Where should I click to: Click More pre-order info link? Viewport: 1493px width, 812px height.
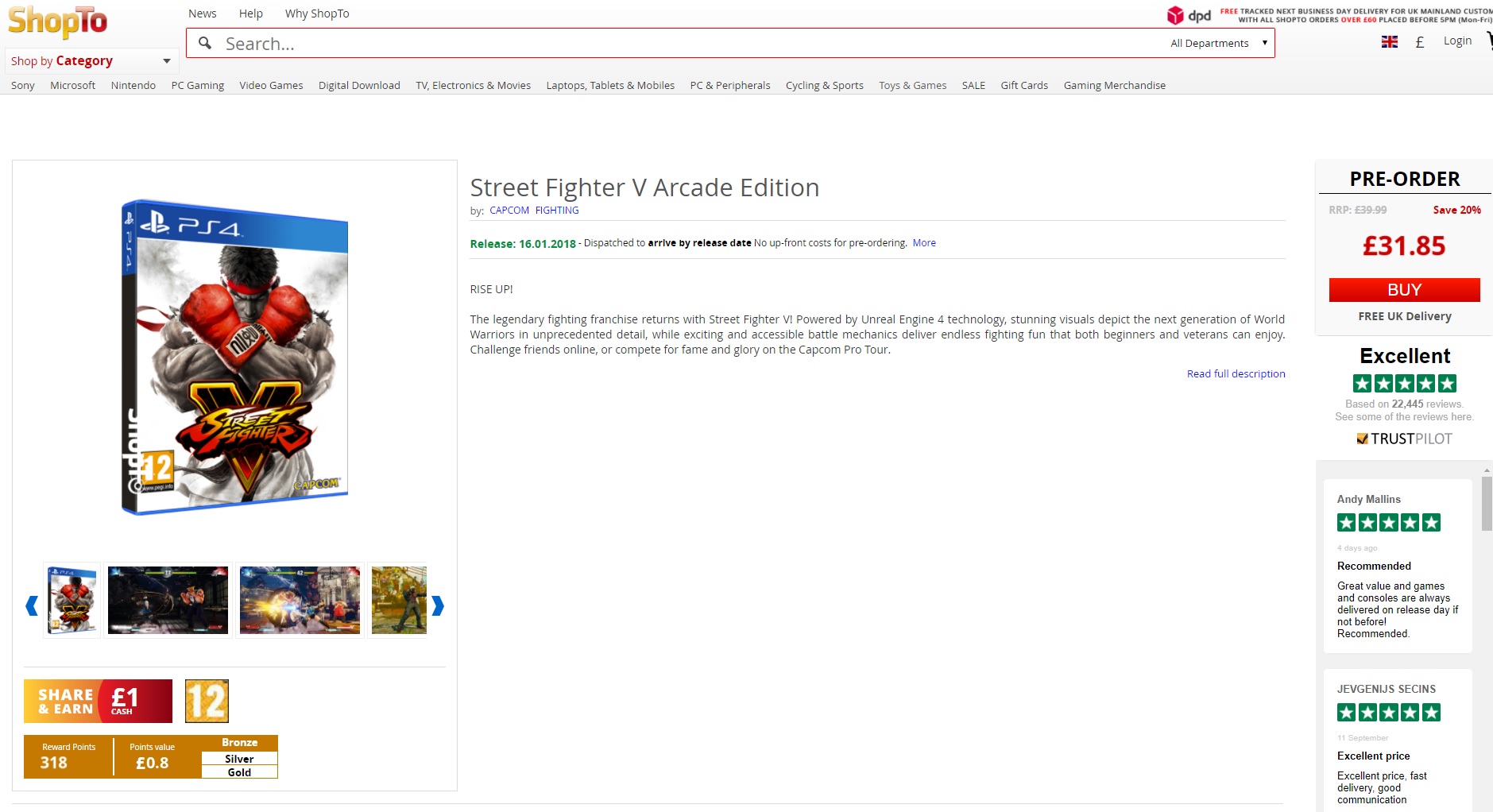pyautogui.click(x=924, y=243)
